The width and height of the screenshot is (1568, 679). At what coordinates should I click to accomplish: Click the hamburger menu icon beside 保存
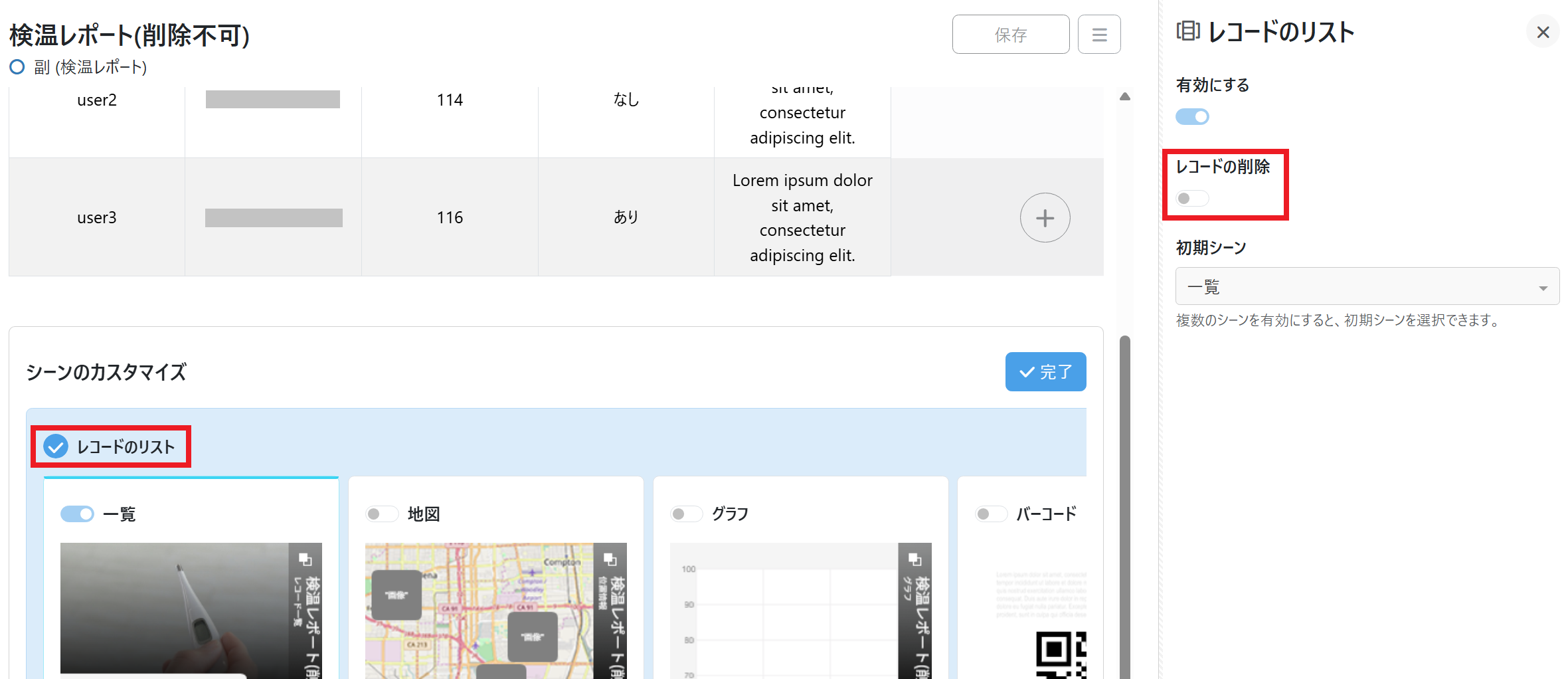(x=1098, y=35)
